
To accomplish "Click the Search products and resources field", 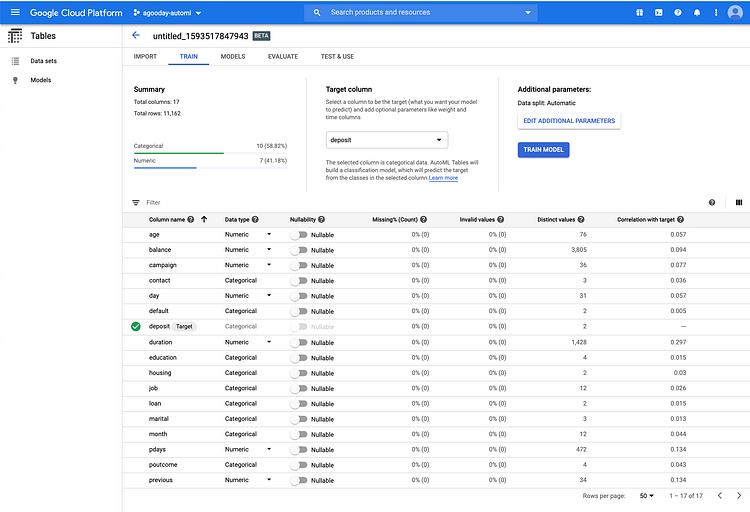I will [421, 12].
